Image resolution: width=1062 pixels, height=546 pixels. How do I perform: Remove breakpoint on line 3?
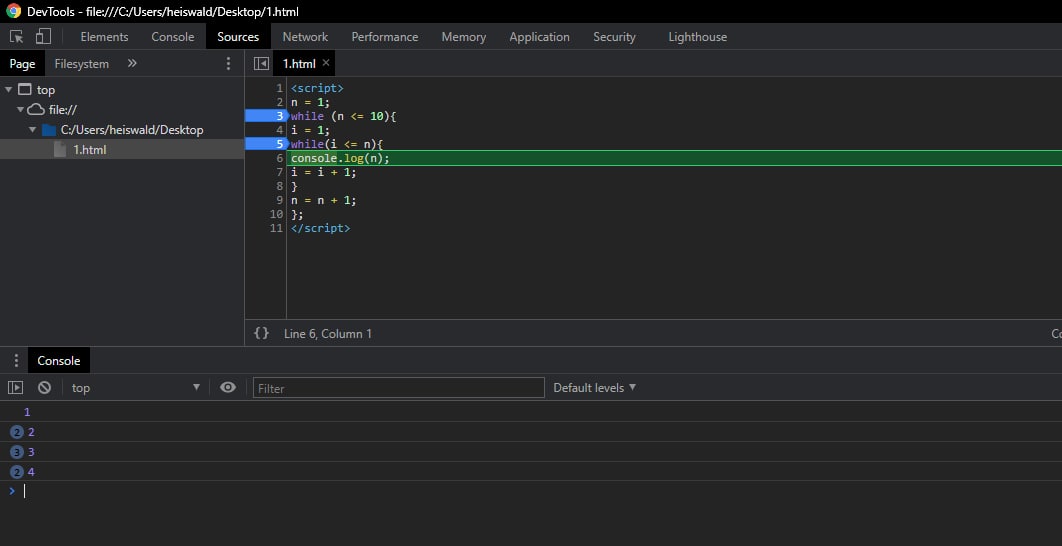coord(266,116)
